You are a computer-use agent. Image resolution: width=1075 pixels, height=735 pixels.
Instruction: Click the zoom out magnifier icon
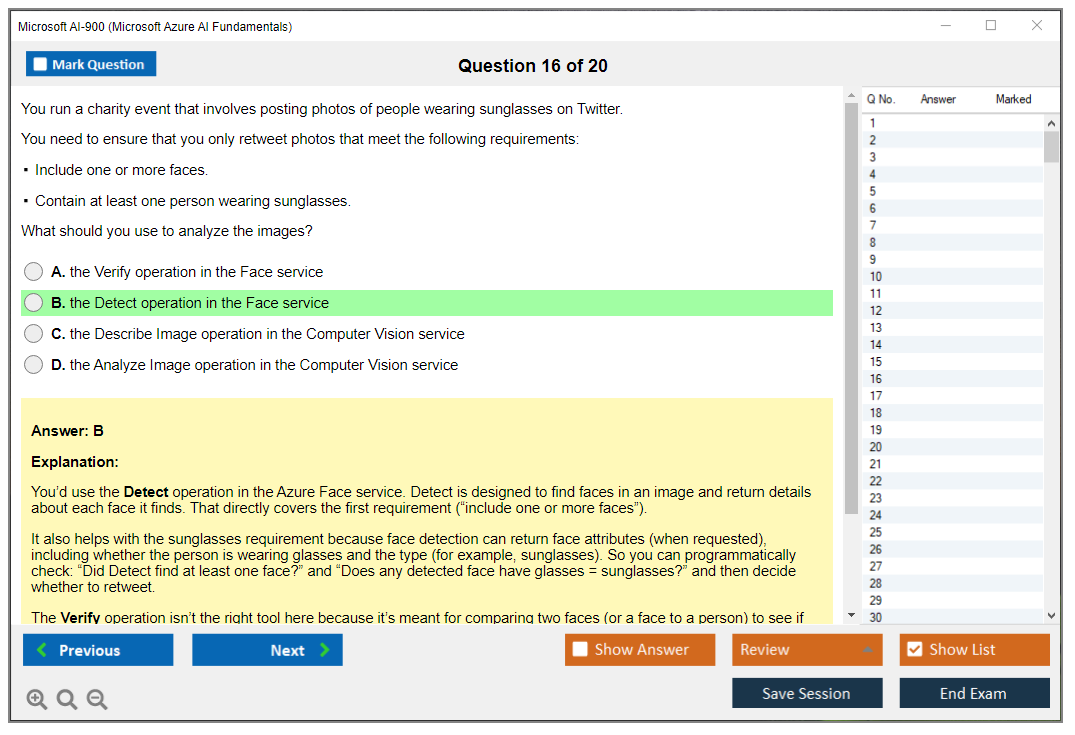tap(96, 699)
